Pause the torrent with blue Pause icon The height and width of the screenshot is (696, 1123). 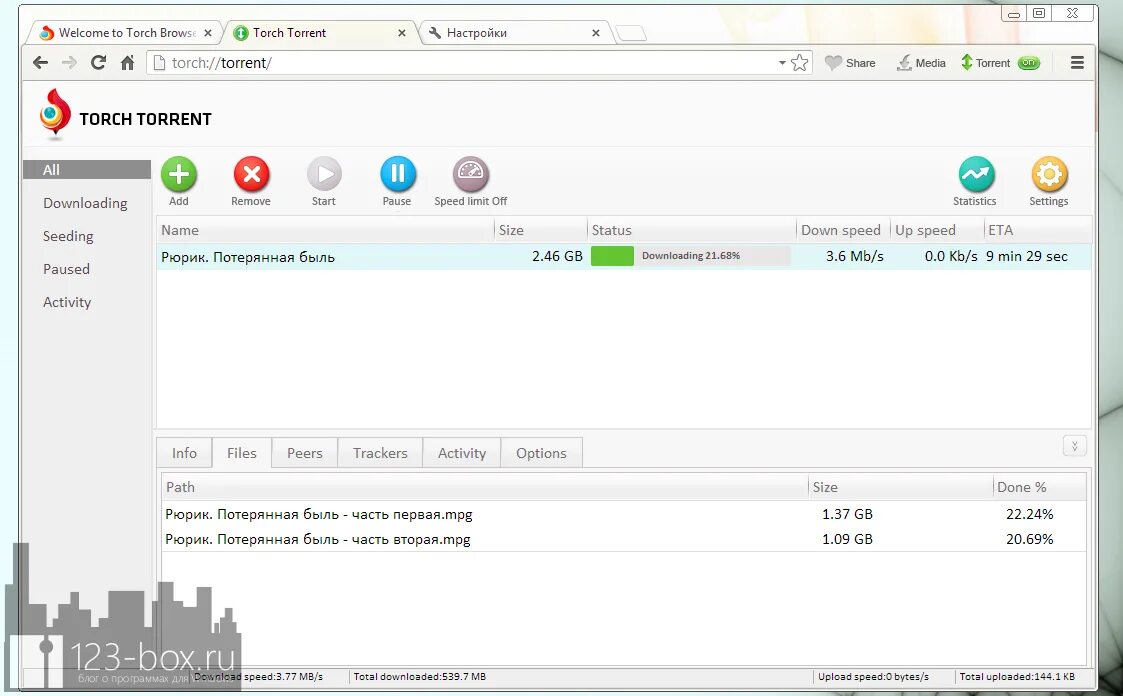click(x=397, y=174)
